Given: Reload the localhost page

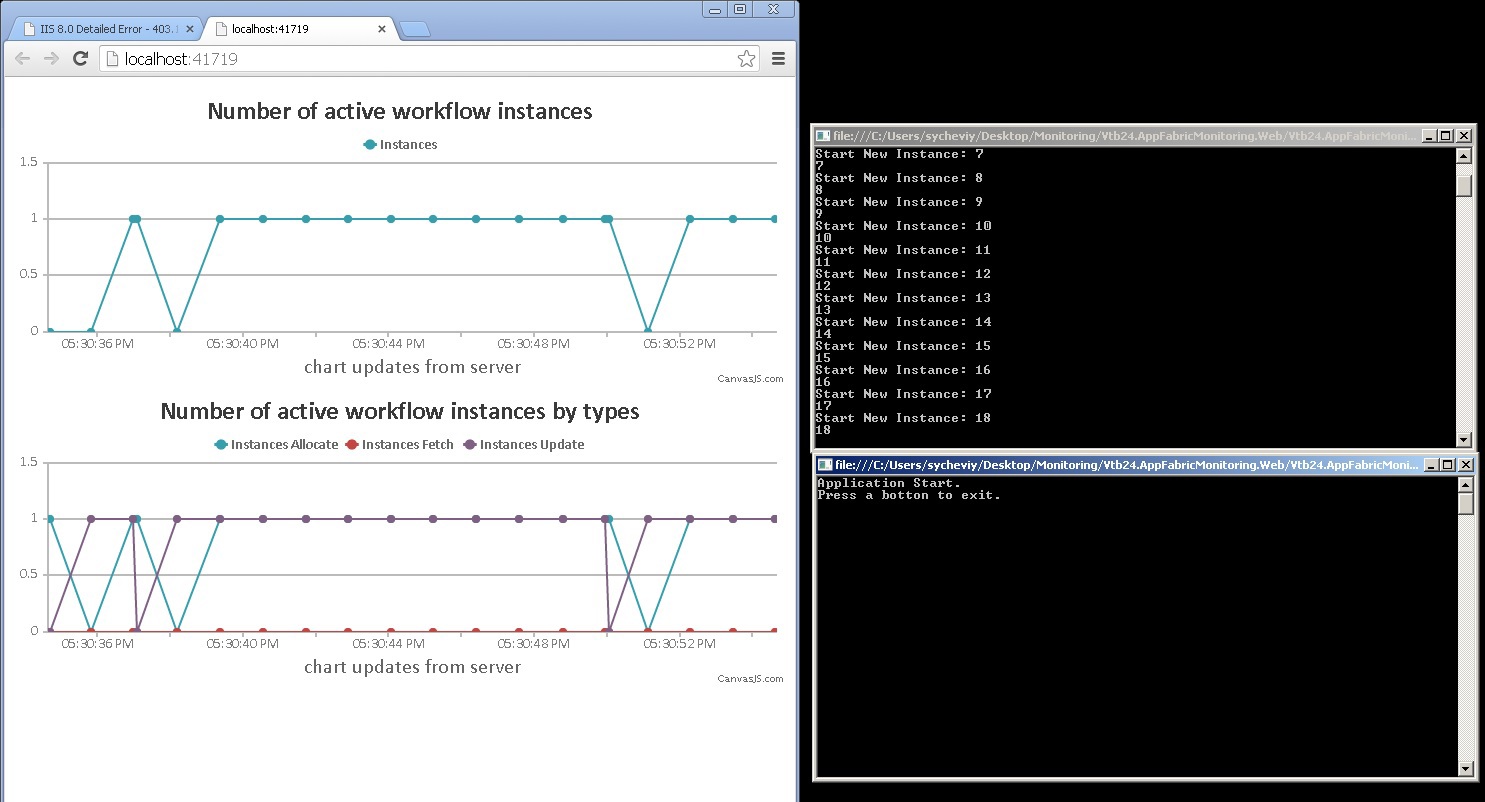Looking at the screenshot, I should coord(81,59).
